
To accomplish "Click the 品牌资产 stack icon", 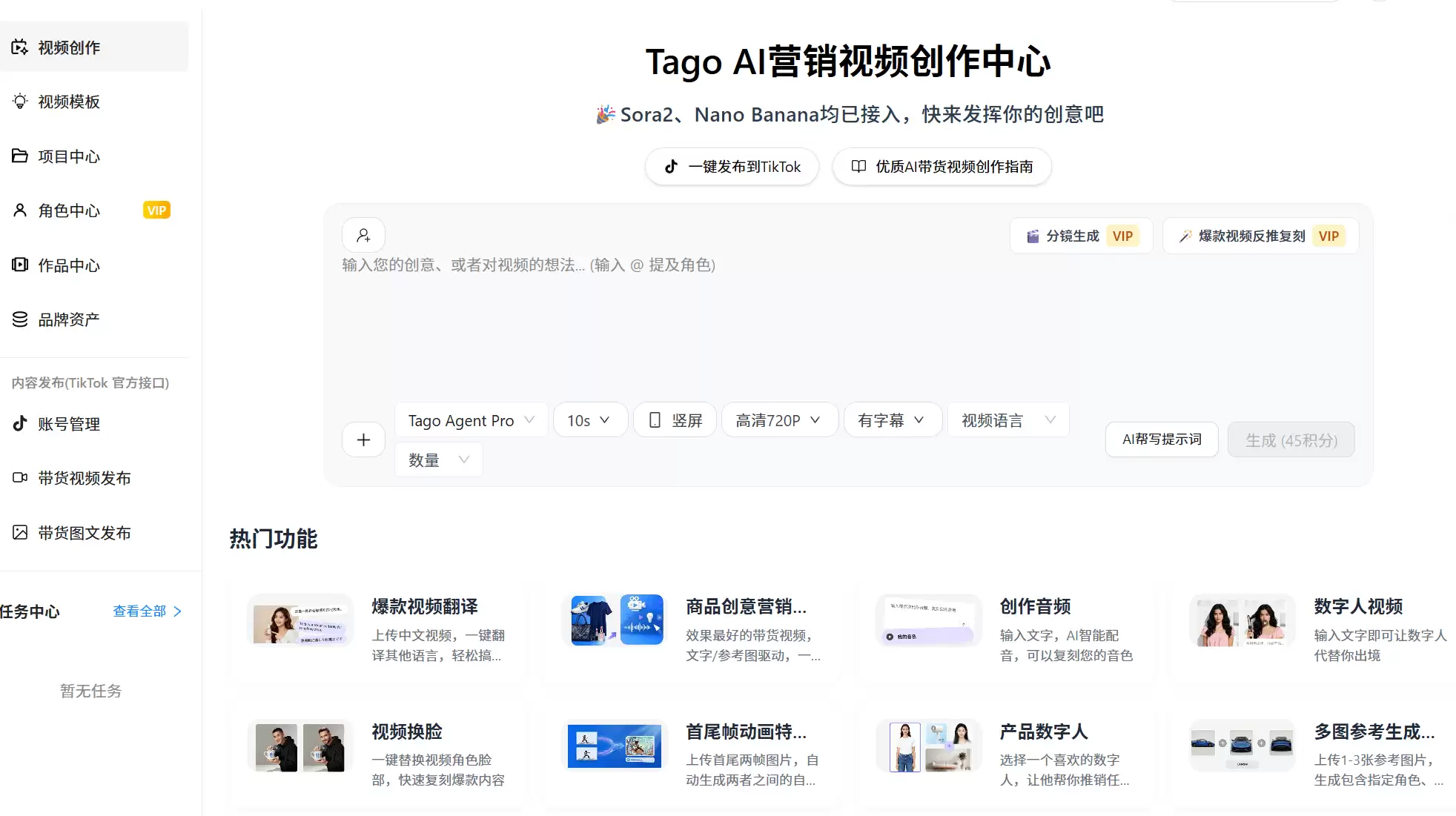I will coord(20,319).
